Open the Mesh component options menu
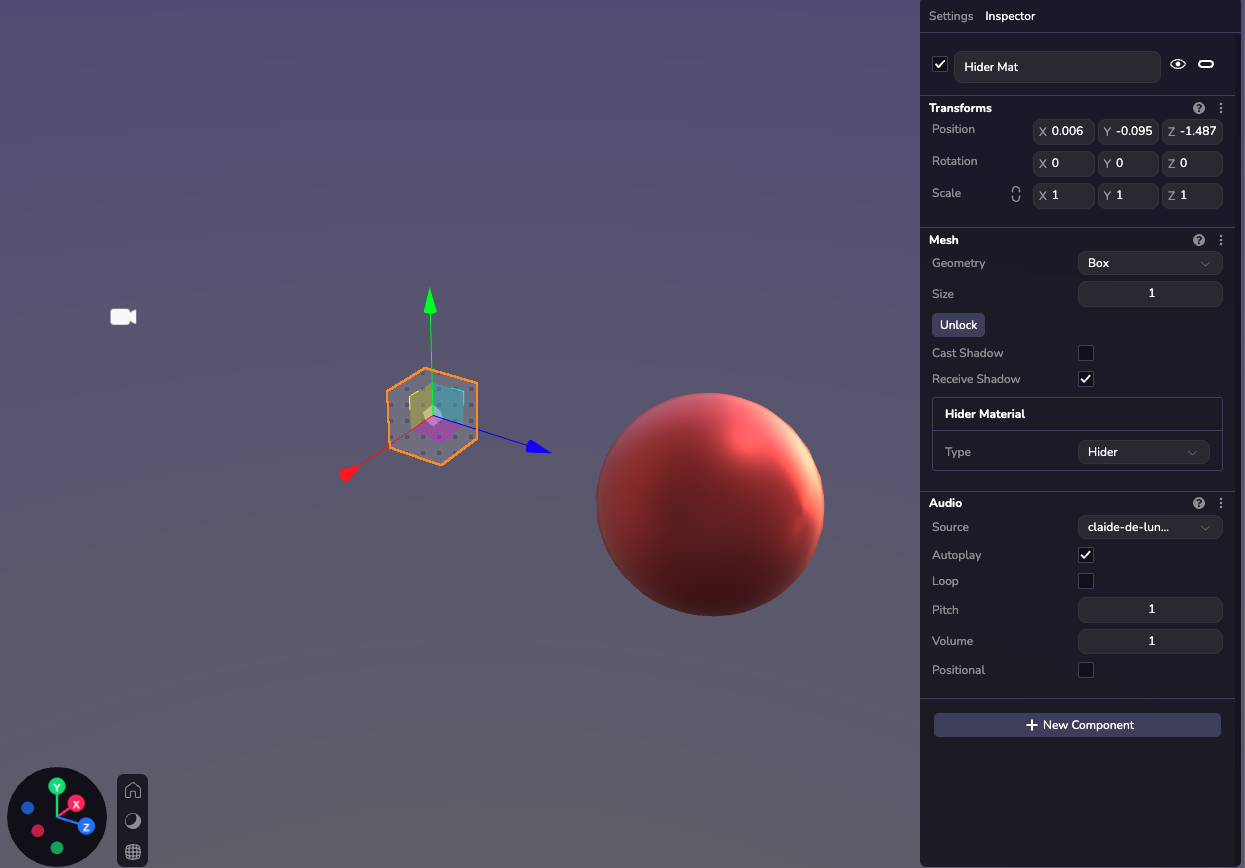 tap(1221, 240)
